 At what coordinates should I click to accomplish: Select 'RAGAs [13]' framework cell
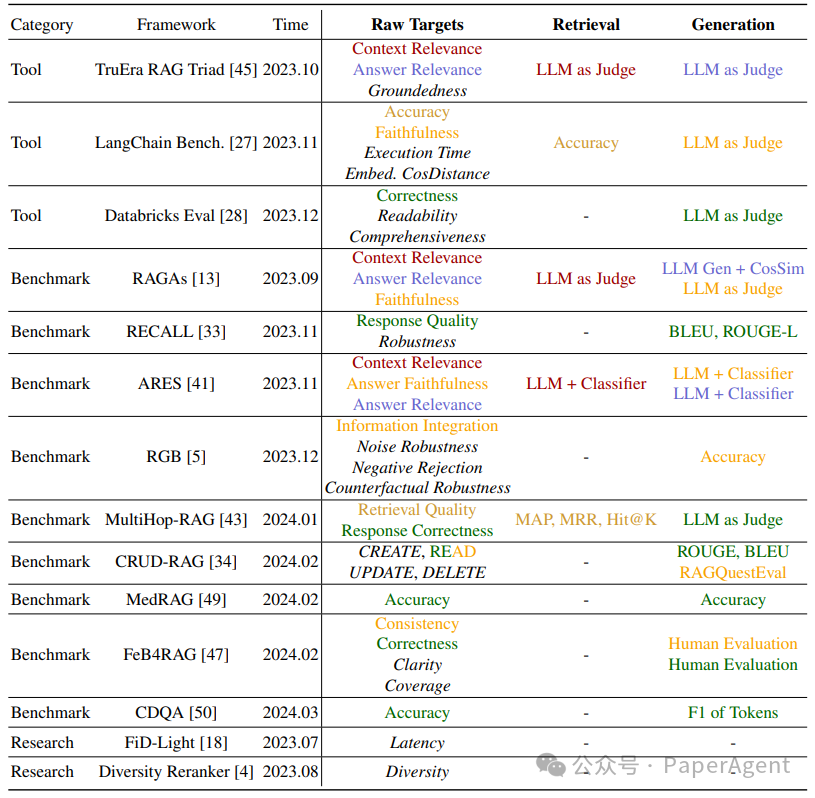(x=176, y=279)
